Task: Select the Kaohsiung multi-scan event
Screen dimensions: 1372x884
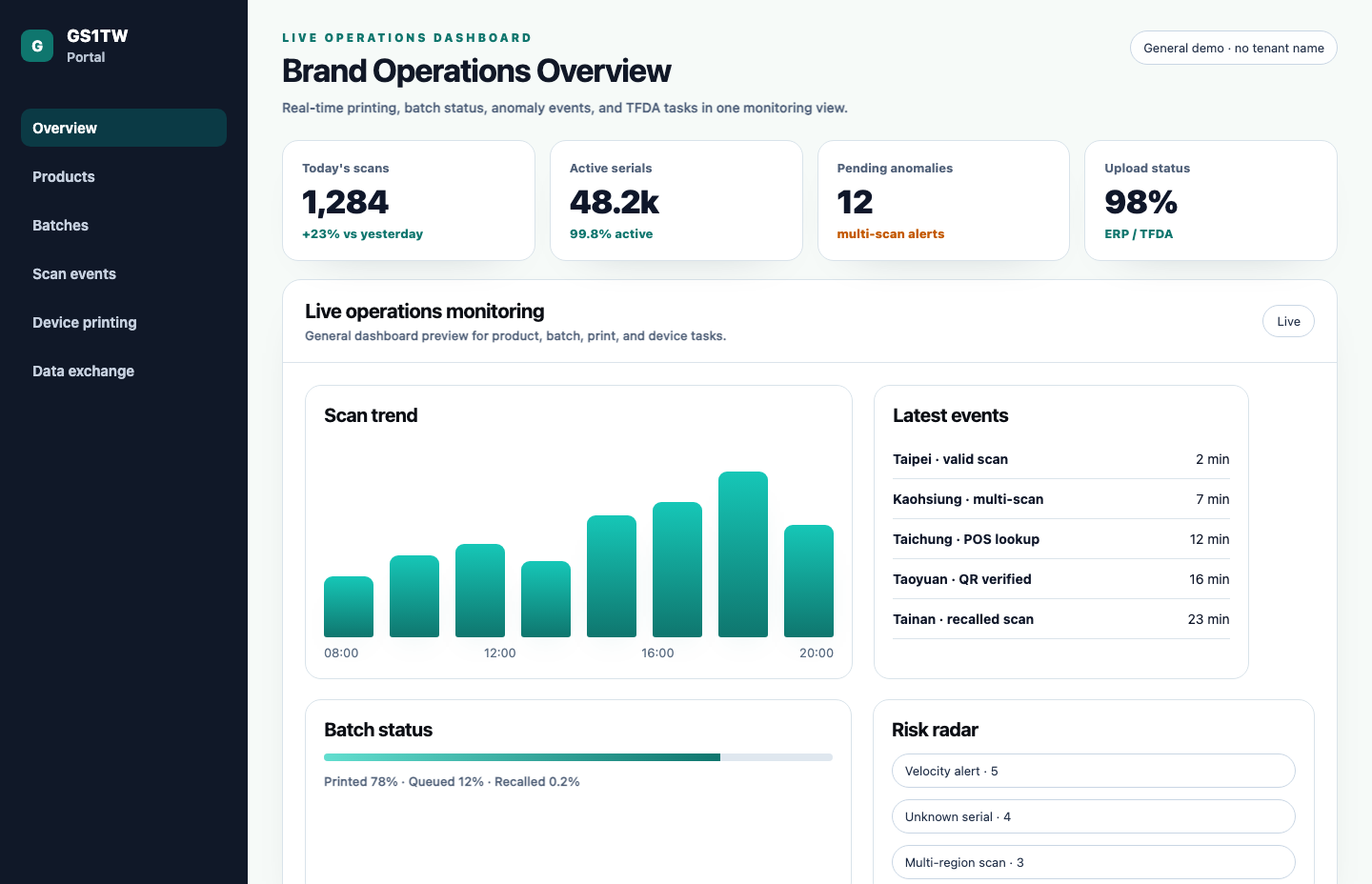Action: pos(1061,499)
